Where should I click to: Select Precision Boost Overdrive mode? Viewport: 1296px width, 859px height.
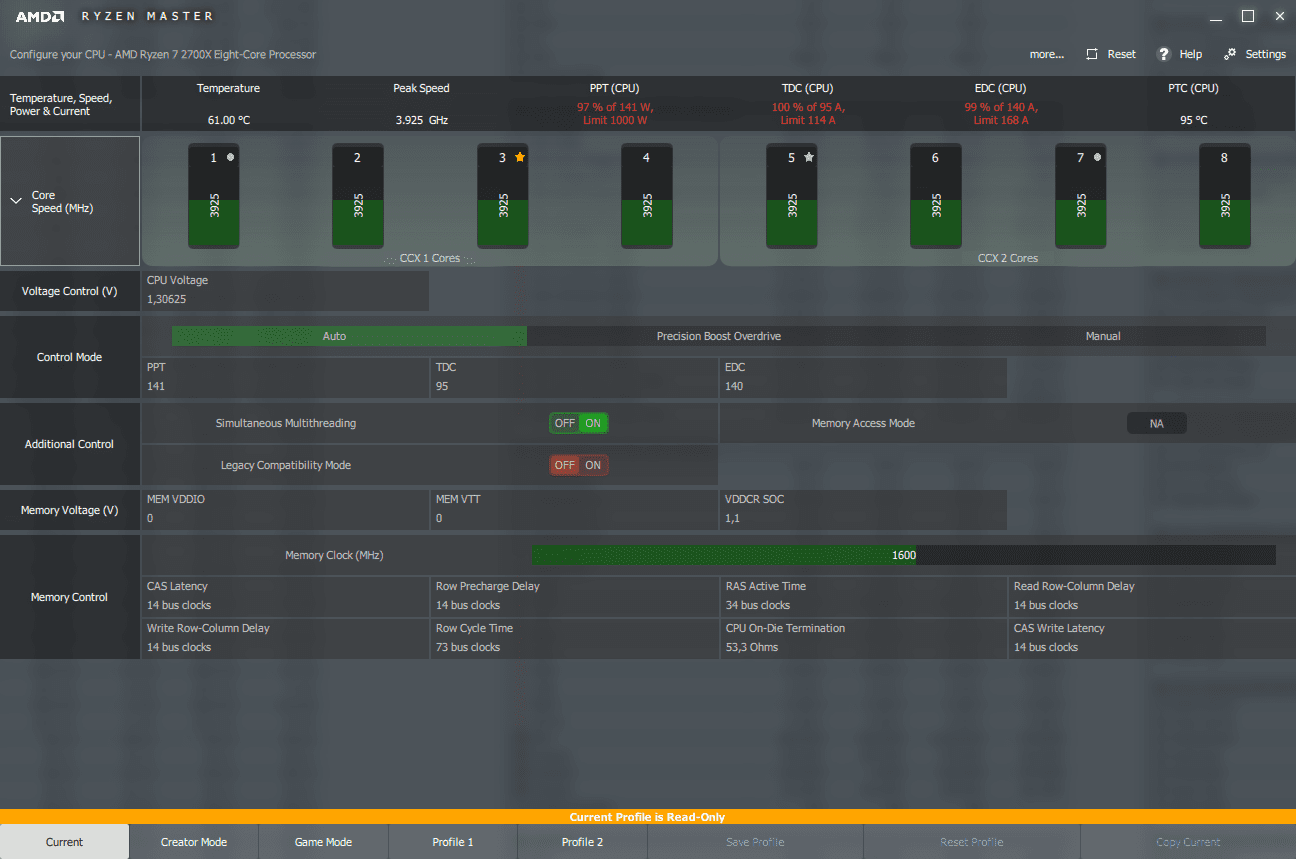[719, 336]
